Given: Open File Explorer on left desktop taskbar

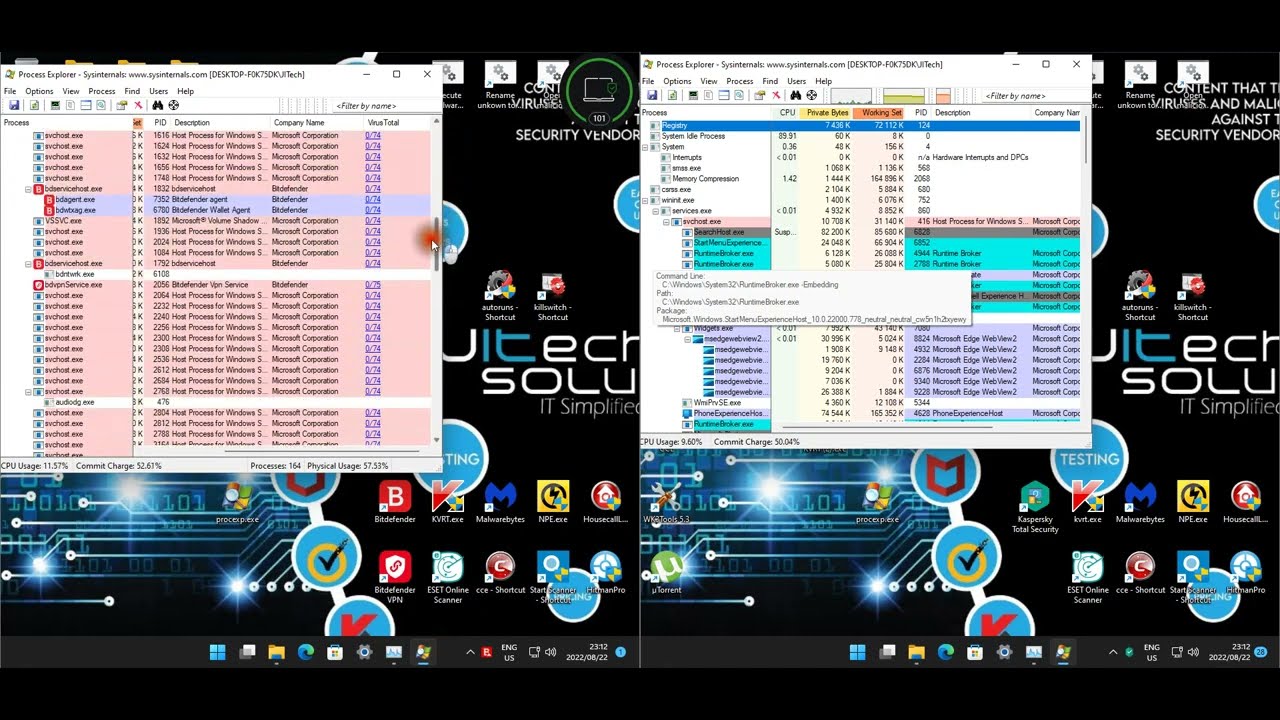Looking at the screenshot, I should tap(276, 653).
